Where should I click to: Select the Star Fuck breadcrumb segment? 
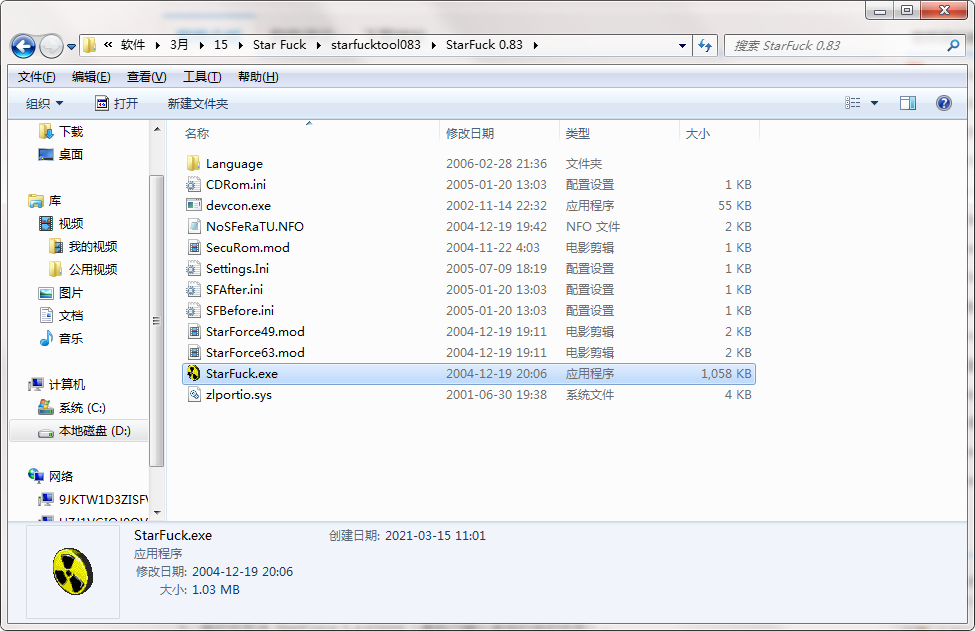pyautogui.click(x=279, y=45)
